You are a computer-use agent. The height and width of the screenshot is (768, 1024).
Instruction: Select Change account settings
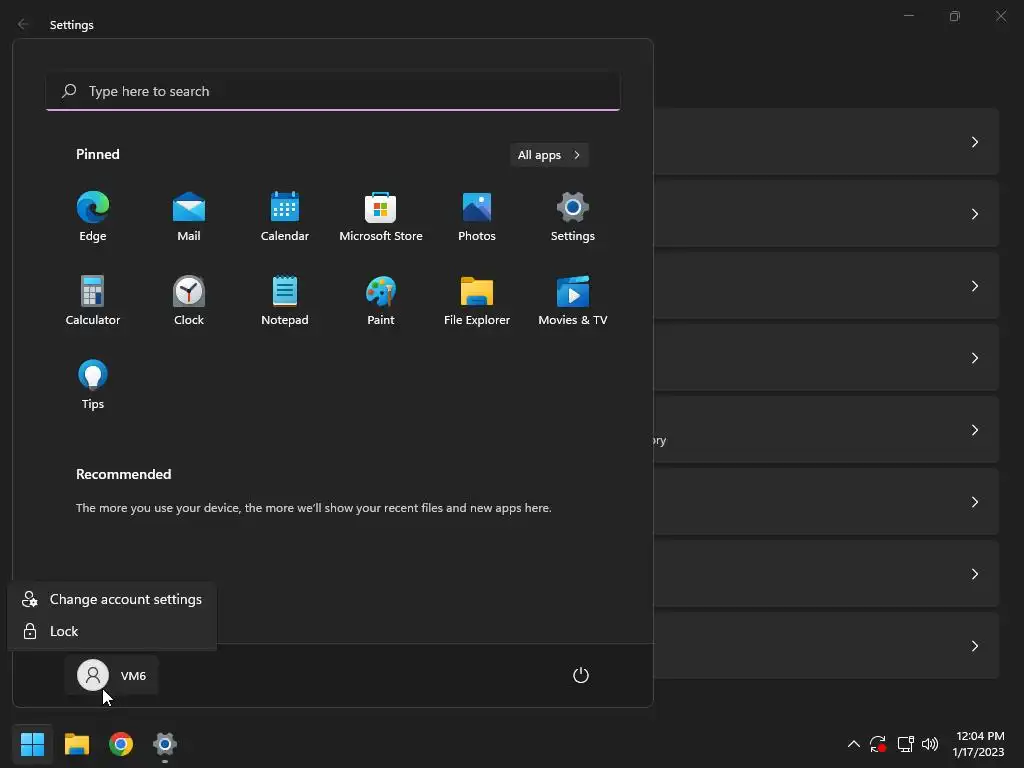click(x=112, y=599)
